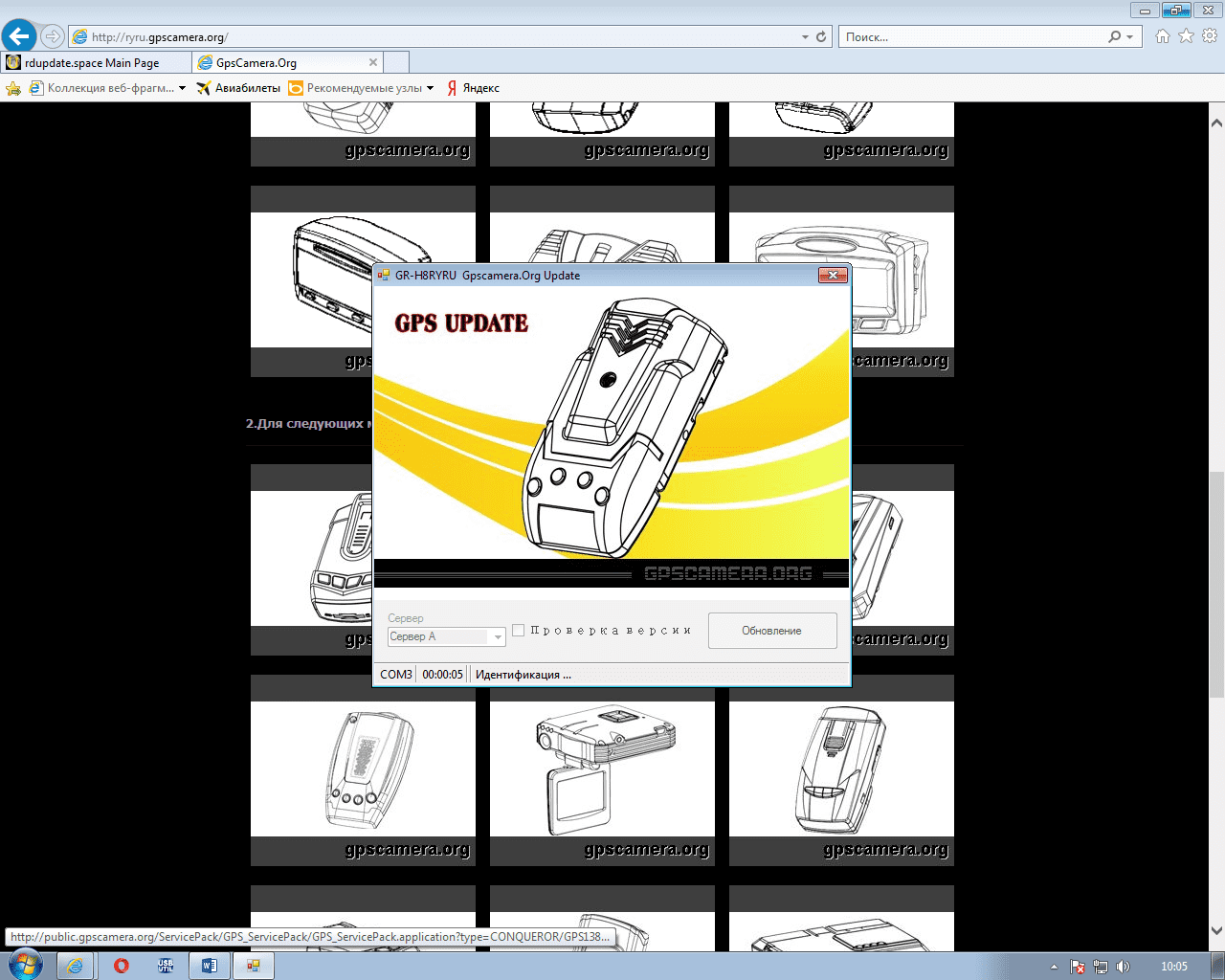Open the Tools gear icon
The width and height of the screenshot is (1225, 980).
(1210, 36)
